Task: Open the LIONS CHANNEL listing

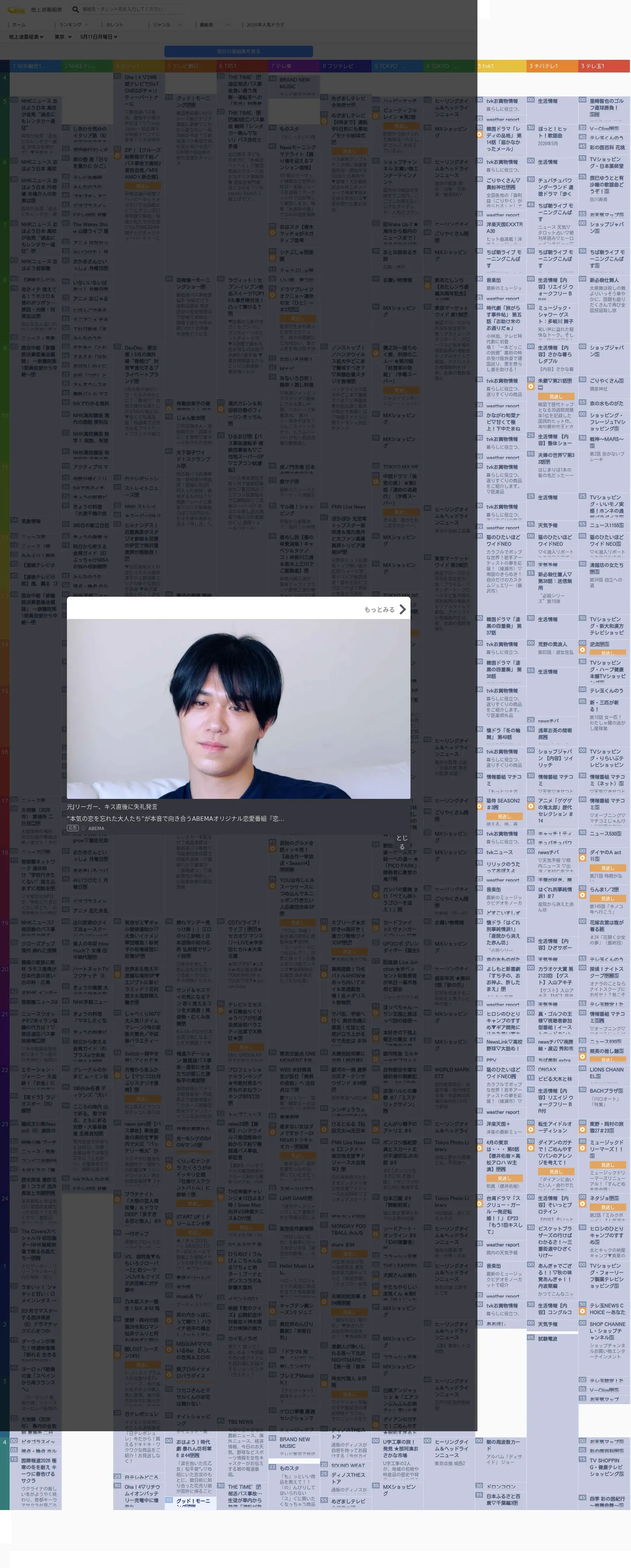Action: 606,1073
